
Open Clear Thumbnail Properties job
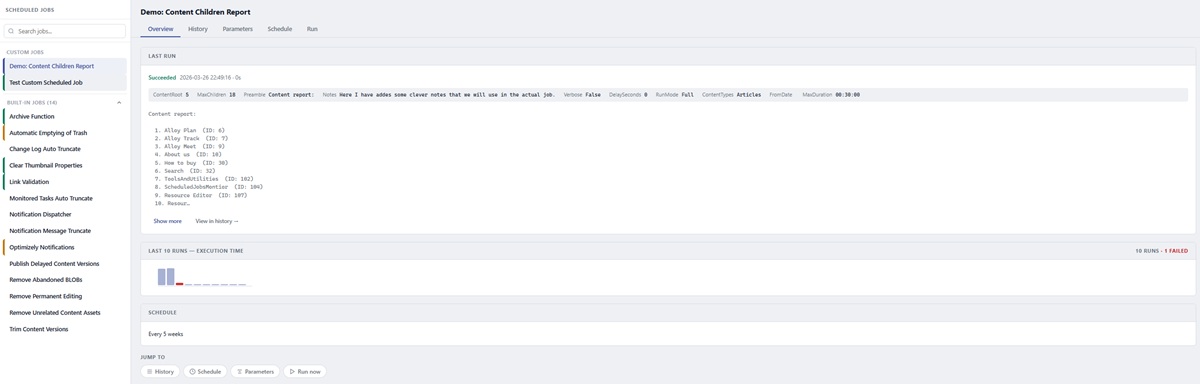pos(65,165)
